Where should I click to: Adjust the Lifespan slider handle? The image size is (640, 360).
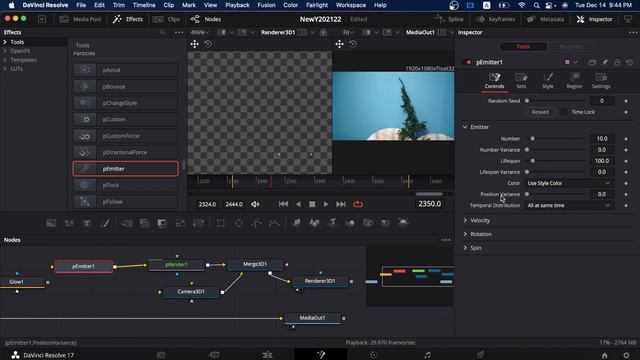[x=533, y=161]
